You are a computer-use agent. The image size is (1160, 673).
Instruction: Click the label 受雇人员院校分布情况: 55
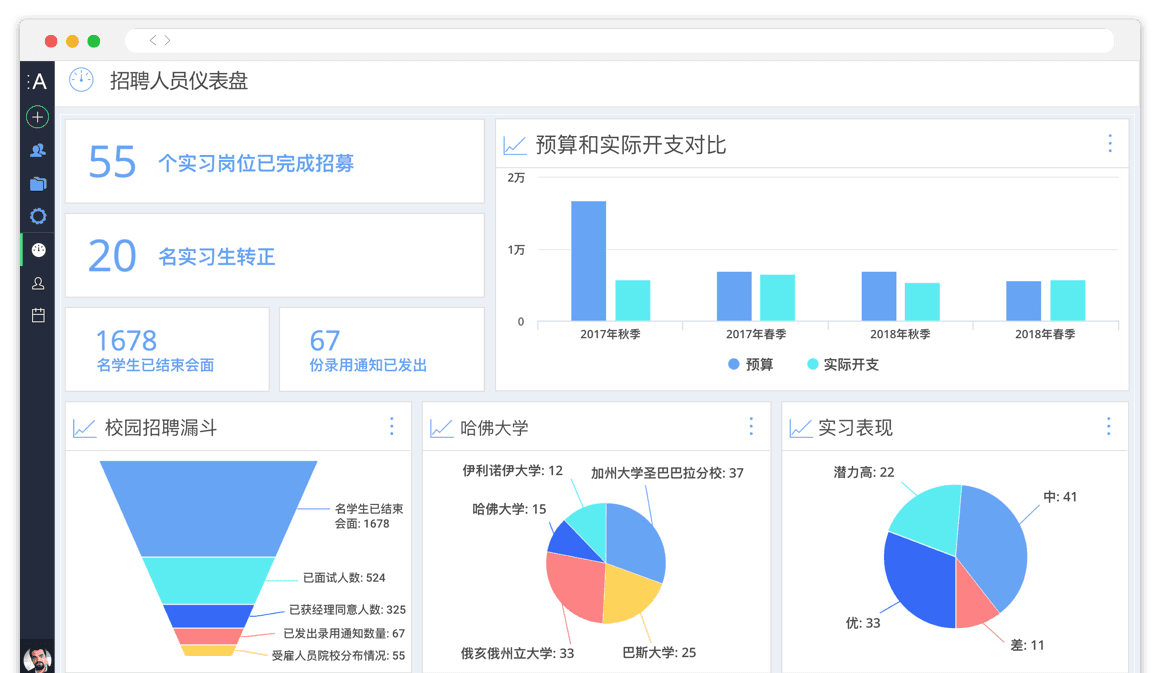(338, 655)
